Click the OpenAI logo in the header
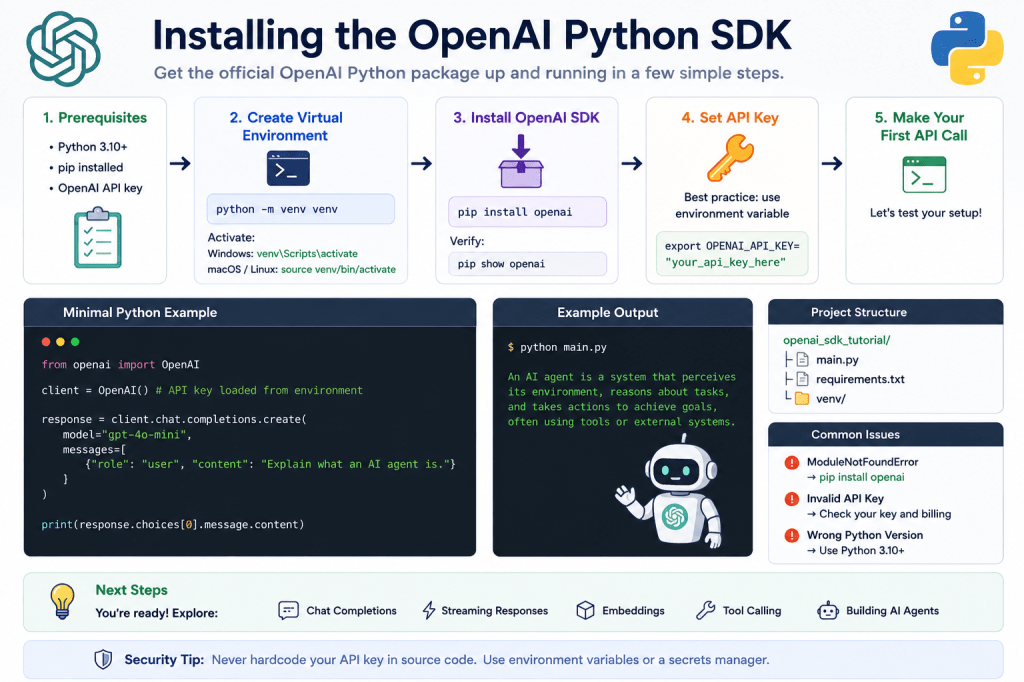Image resolution: width=1024 pixels, height=682 pixels. [63, 49]
